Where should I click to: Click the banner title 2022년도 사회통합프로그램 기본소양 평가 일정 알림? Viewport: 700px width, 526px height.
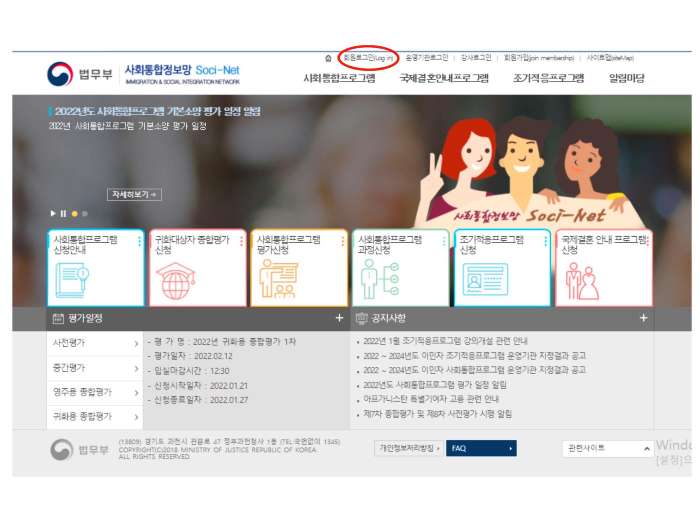click(x=158, y=112)
